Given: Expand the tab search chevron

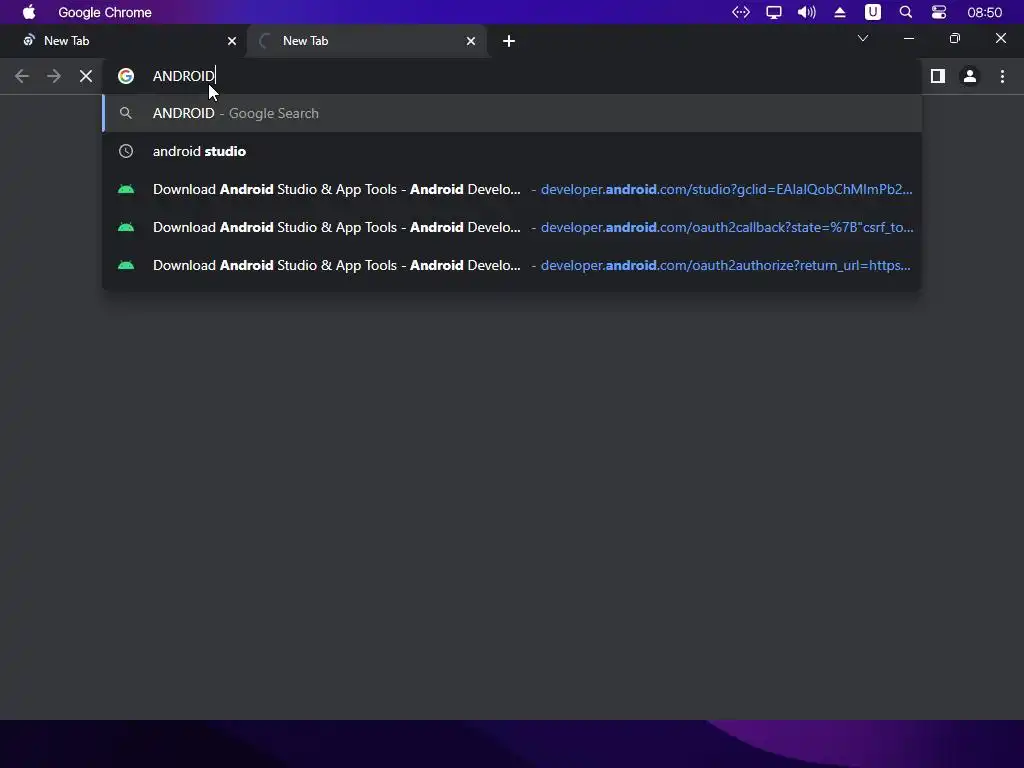Looking at the screenshot, I should [x=863, y=39].
